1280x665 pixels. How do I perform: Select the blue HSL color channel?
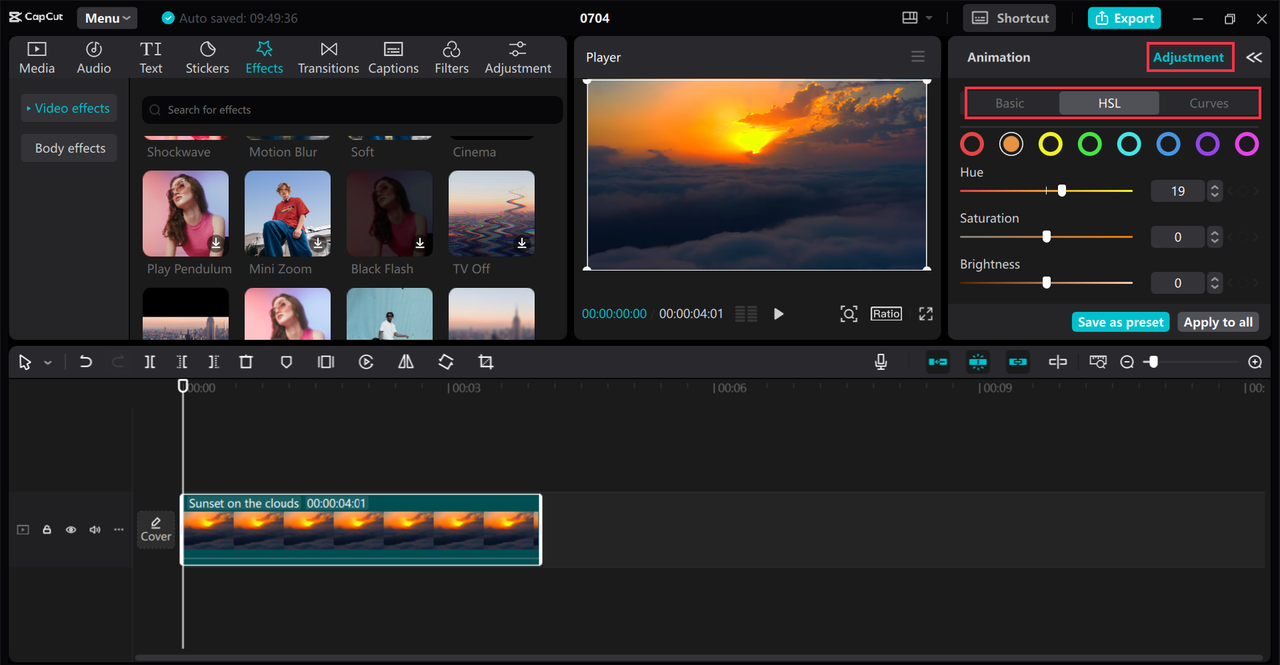[x=1168, y=144]
